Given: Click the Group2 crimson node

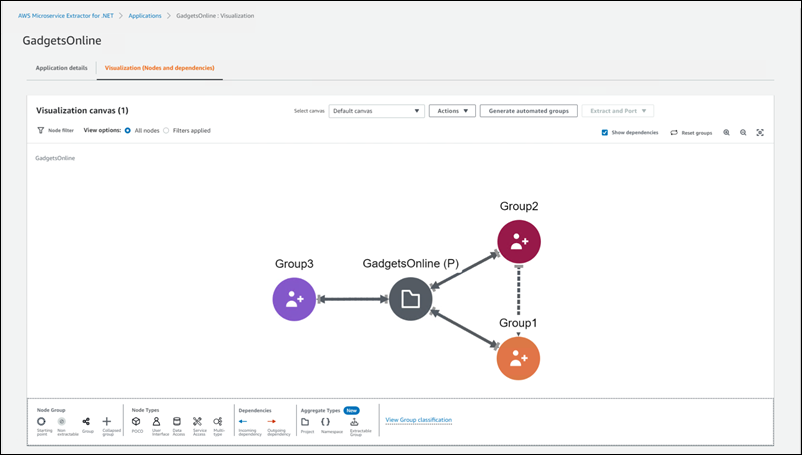Looking at the screenshot, I should [519, 241].
